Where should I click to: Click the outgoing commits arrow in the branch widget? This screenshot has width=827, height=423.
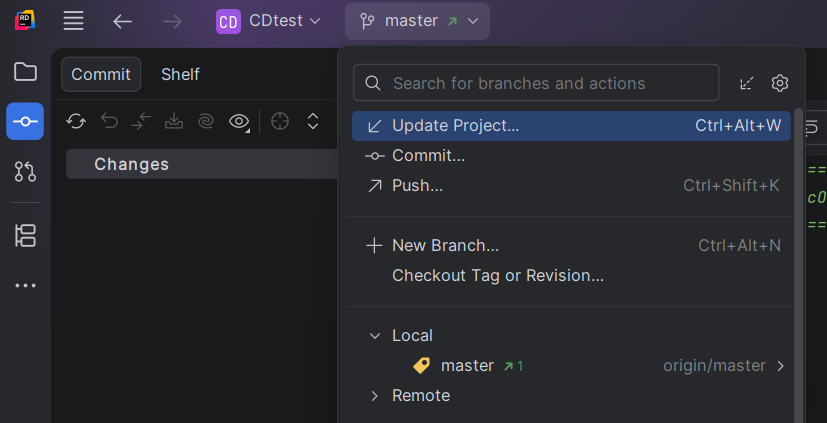point(452,22)
